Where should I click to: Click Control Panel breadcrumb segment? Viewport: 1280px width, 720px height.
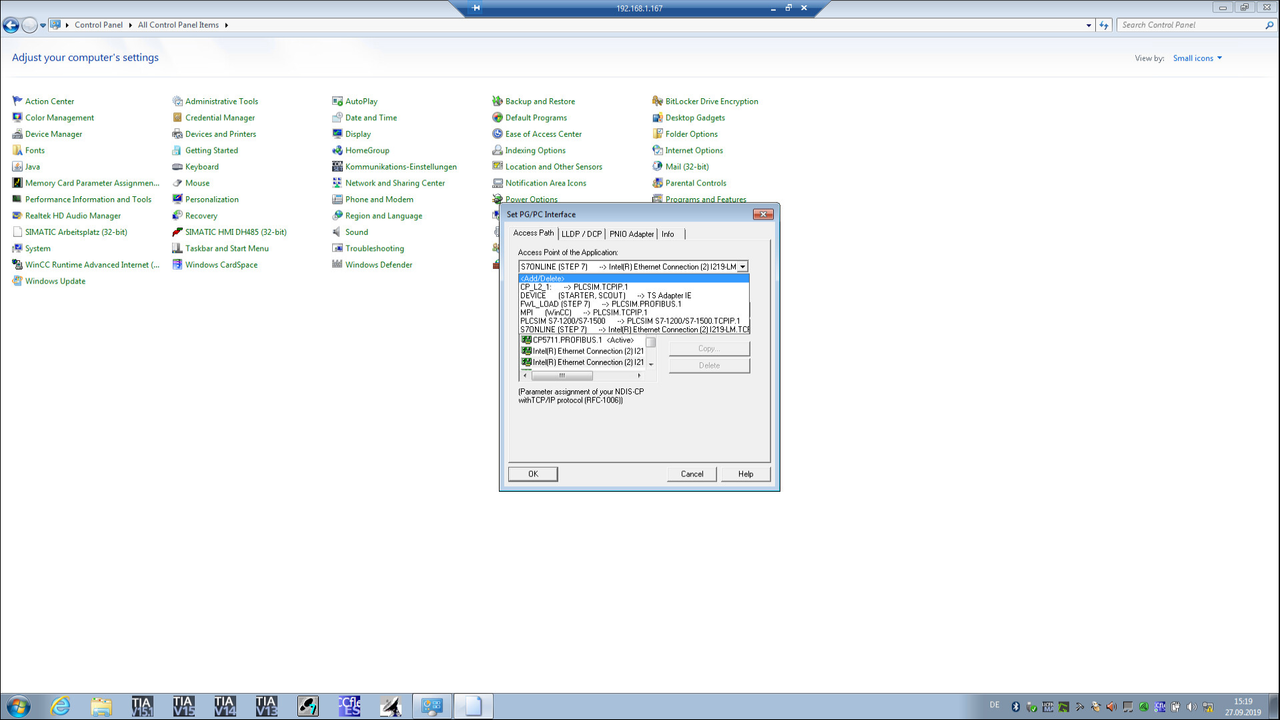pyautogui.click(x=98, y=25)
